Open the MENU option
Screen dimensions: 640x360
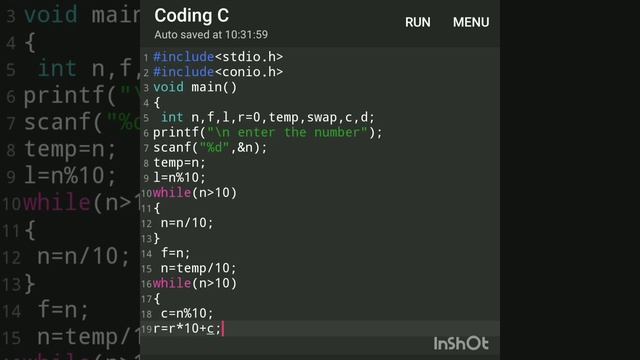471,22
